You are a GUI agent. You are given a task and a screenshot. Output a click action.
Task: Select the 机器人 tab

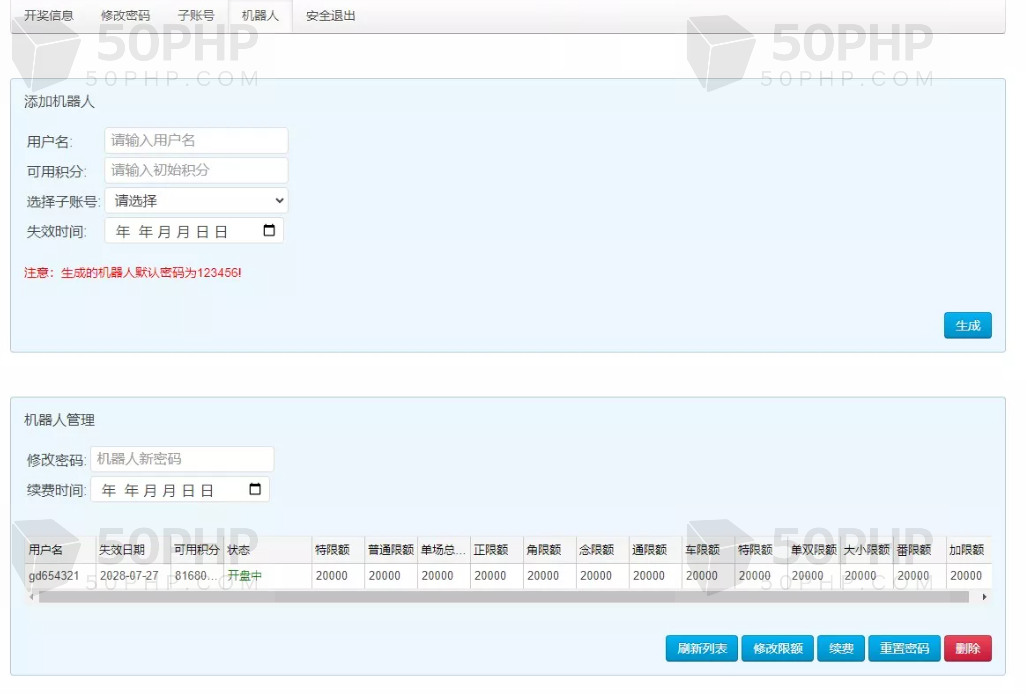(x=260, y=16)
